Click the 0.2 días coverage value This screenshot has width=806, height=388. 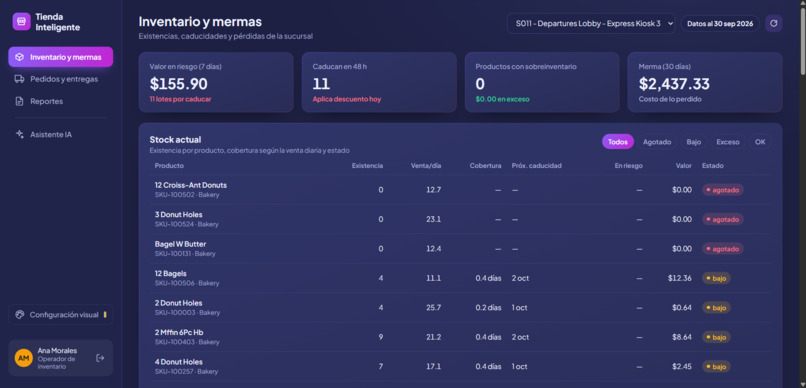tap(488, 307)
